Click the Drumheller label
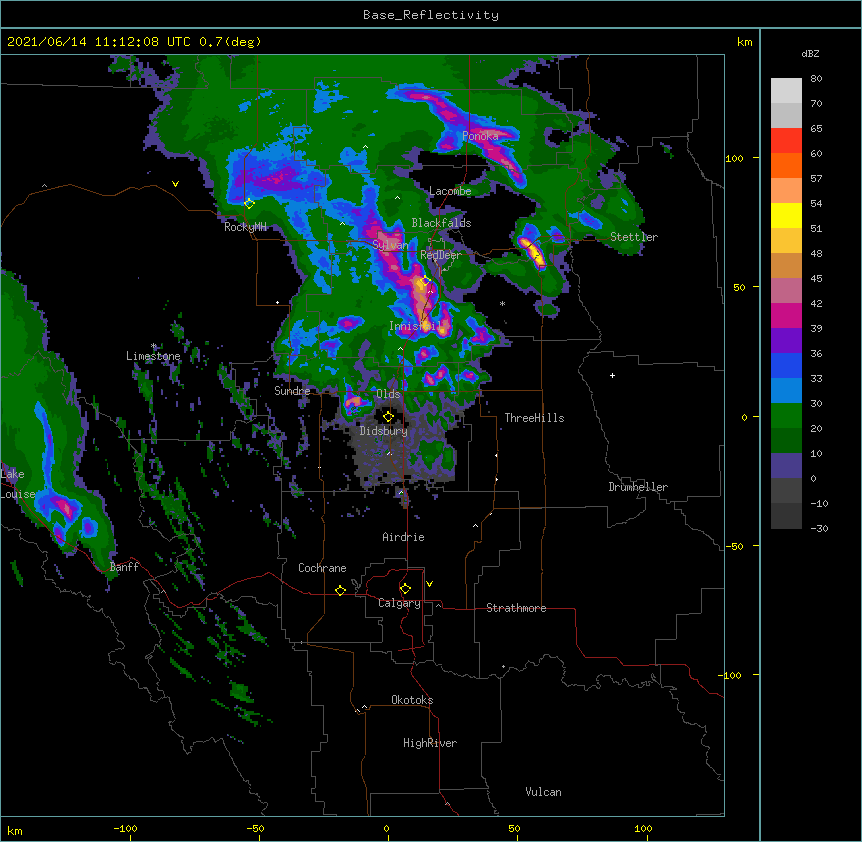 [638, 487]
